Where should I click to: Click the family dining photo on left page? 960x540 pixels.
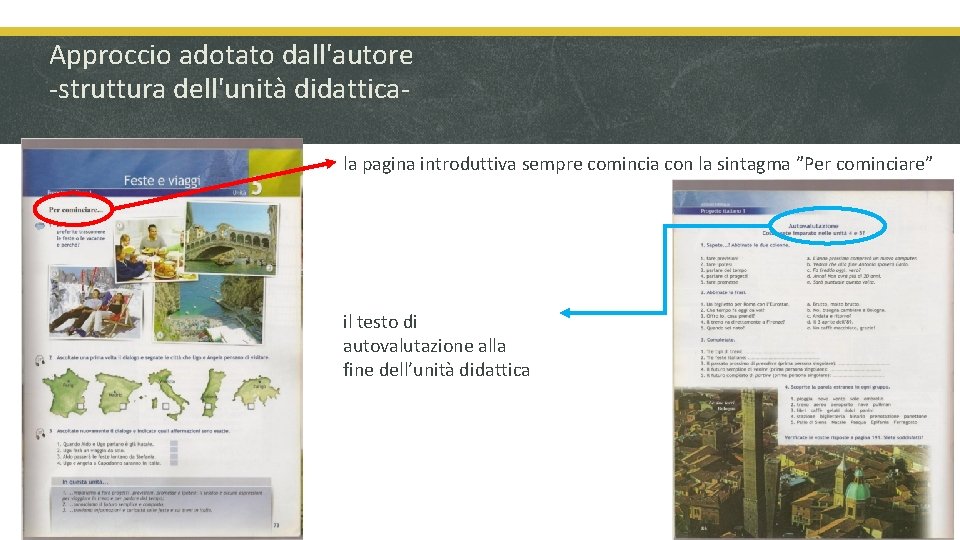tap(150, 250)
